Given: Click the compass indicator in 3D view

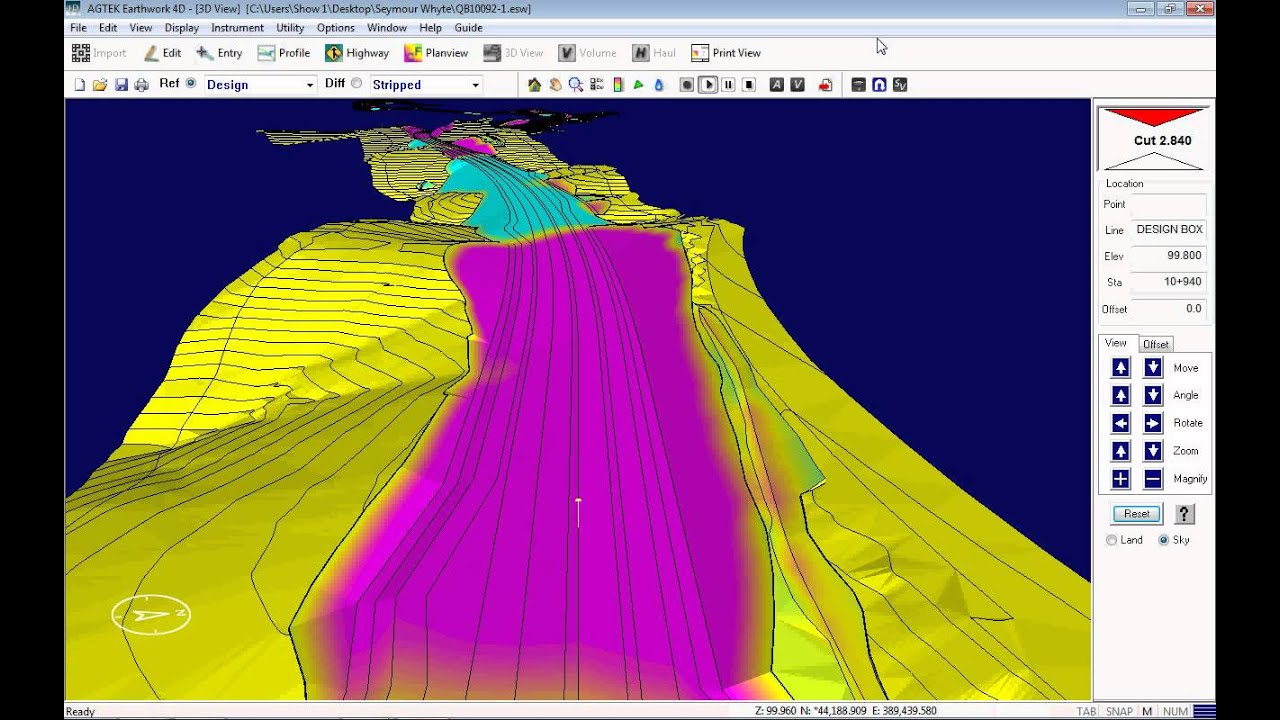Looking at the screenshot, I should point(151,615).
